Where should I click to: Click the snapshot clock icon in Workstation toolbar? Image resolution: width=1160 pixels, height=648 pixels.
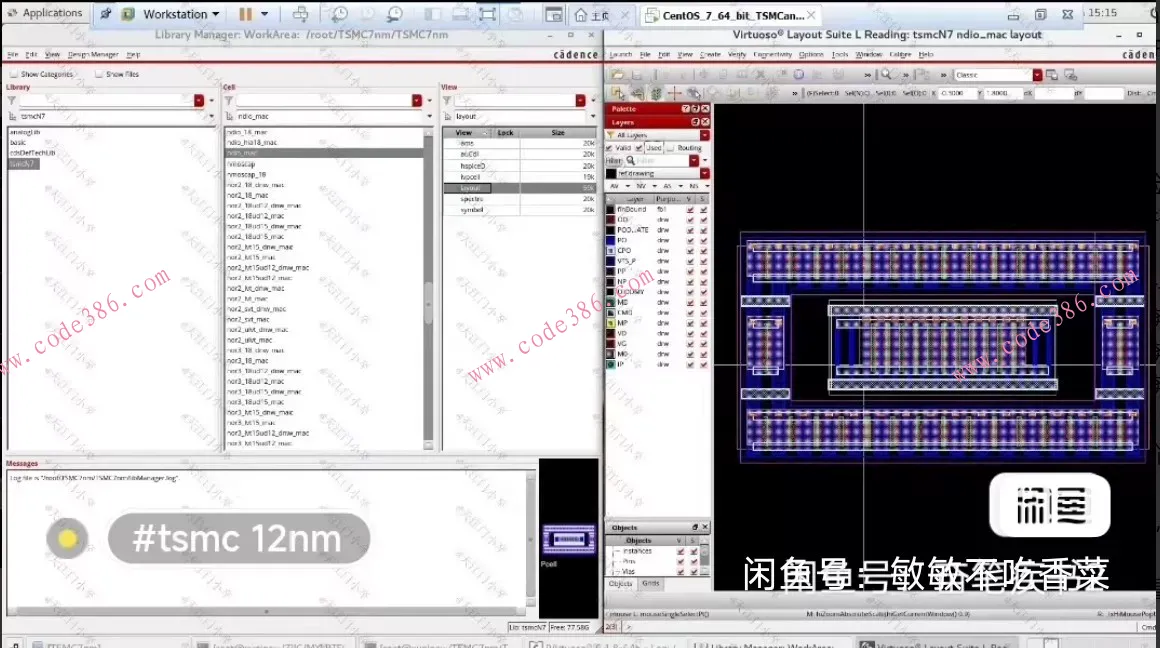pyautogui.click(x=340, y=14)
